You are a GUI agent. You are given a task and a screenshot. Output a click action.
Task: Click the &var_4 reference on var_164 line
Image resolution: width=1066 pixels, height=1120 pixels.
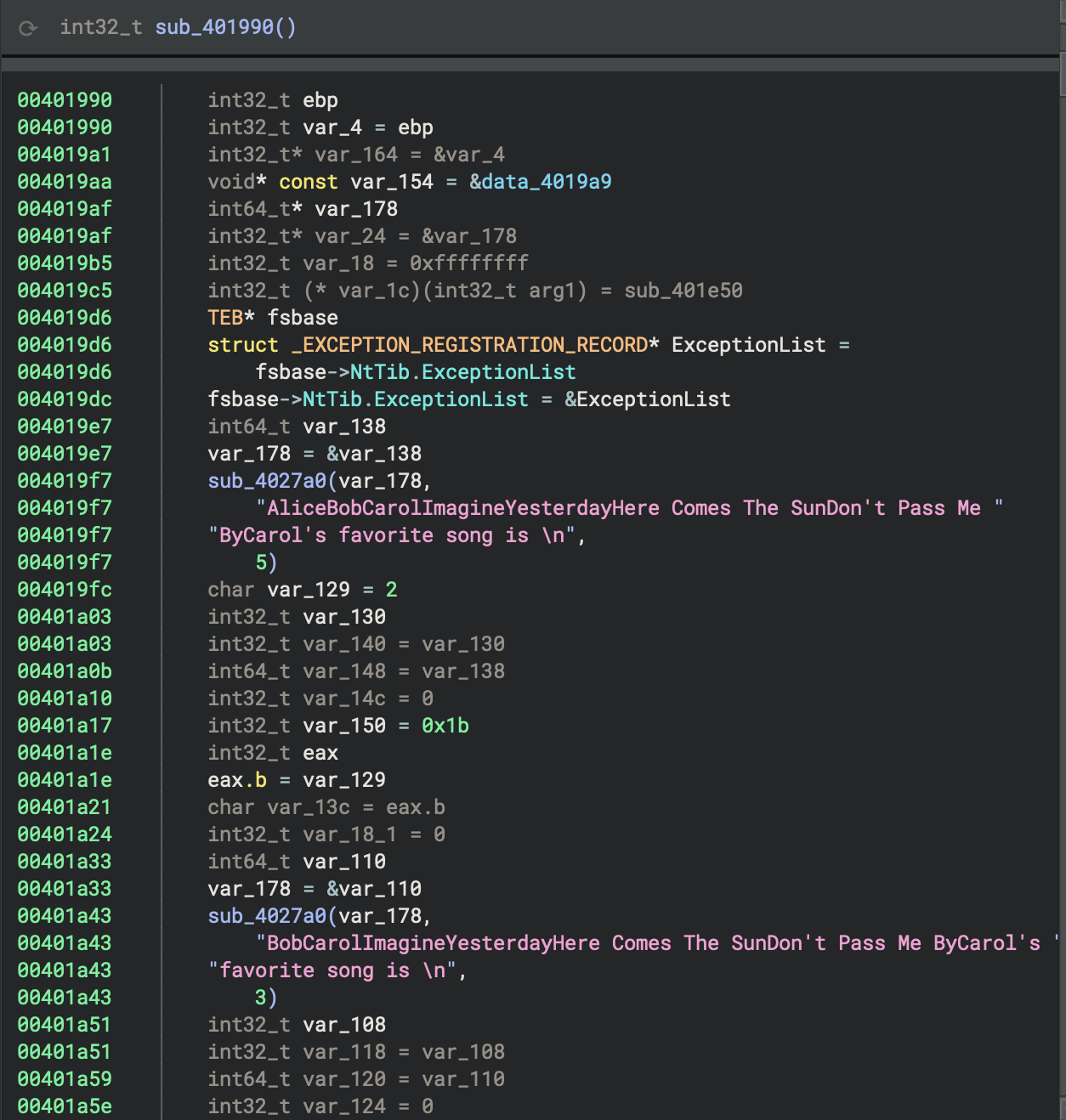pyautogui.click(x=468, y=155)
